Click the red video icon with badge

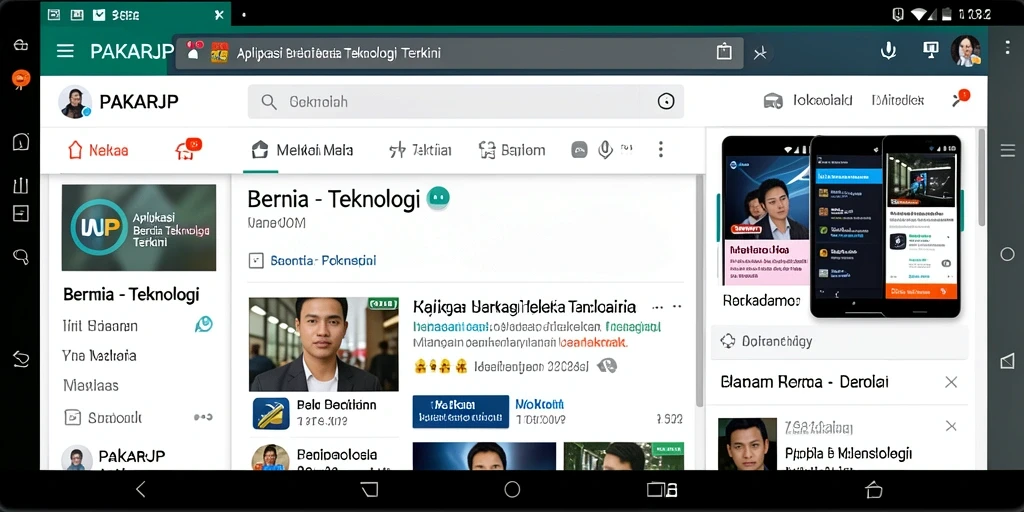(x=188, y=149)
